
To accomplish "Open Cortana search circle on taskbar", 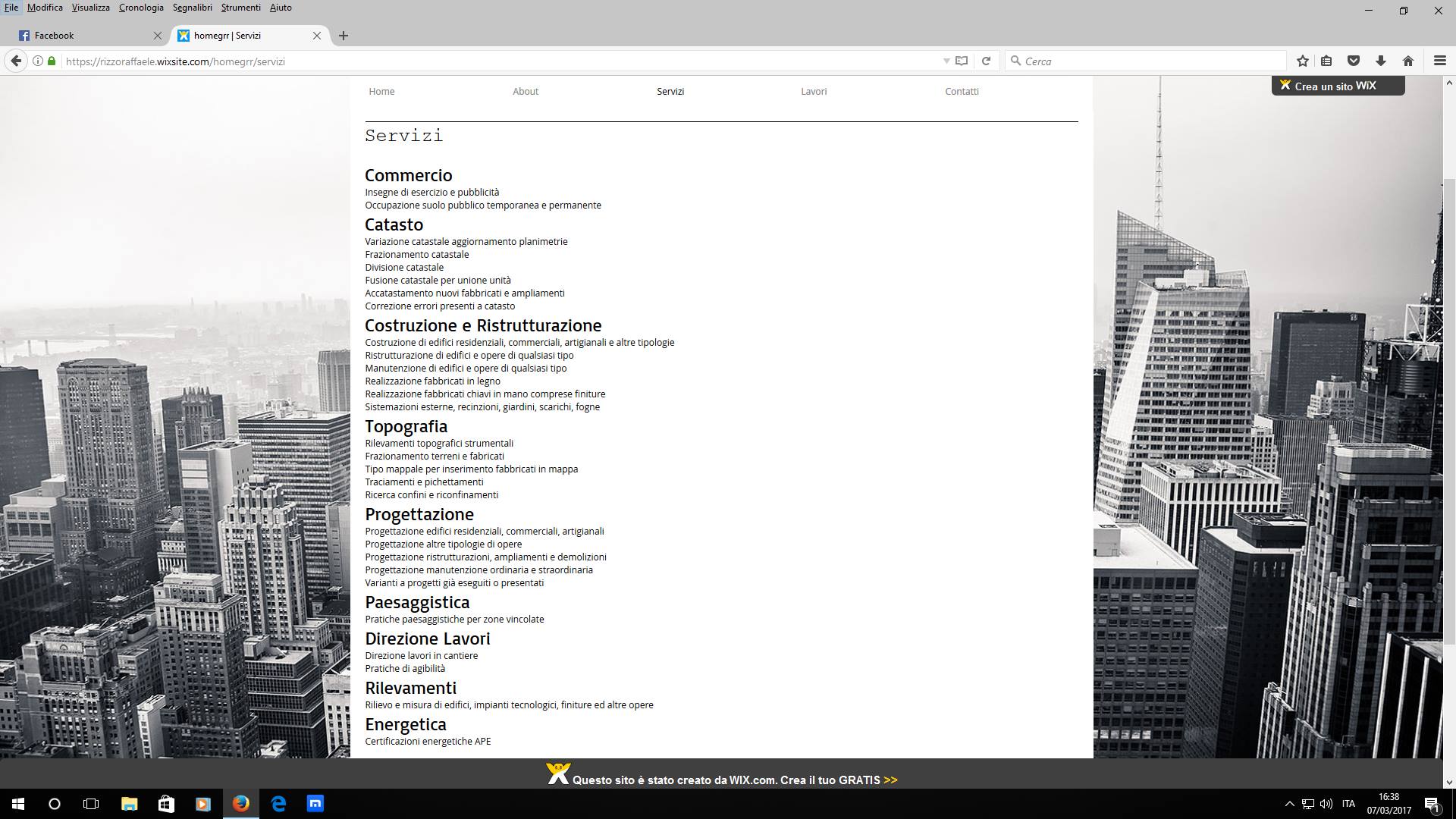I will pos(55,804).
